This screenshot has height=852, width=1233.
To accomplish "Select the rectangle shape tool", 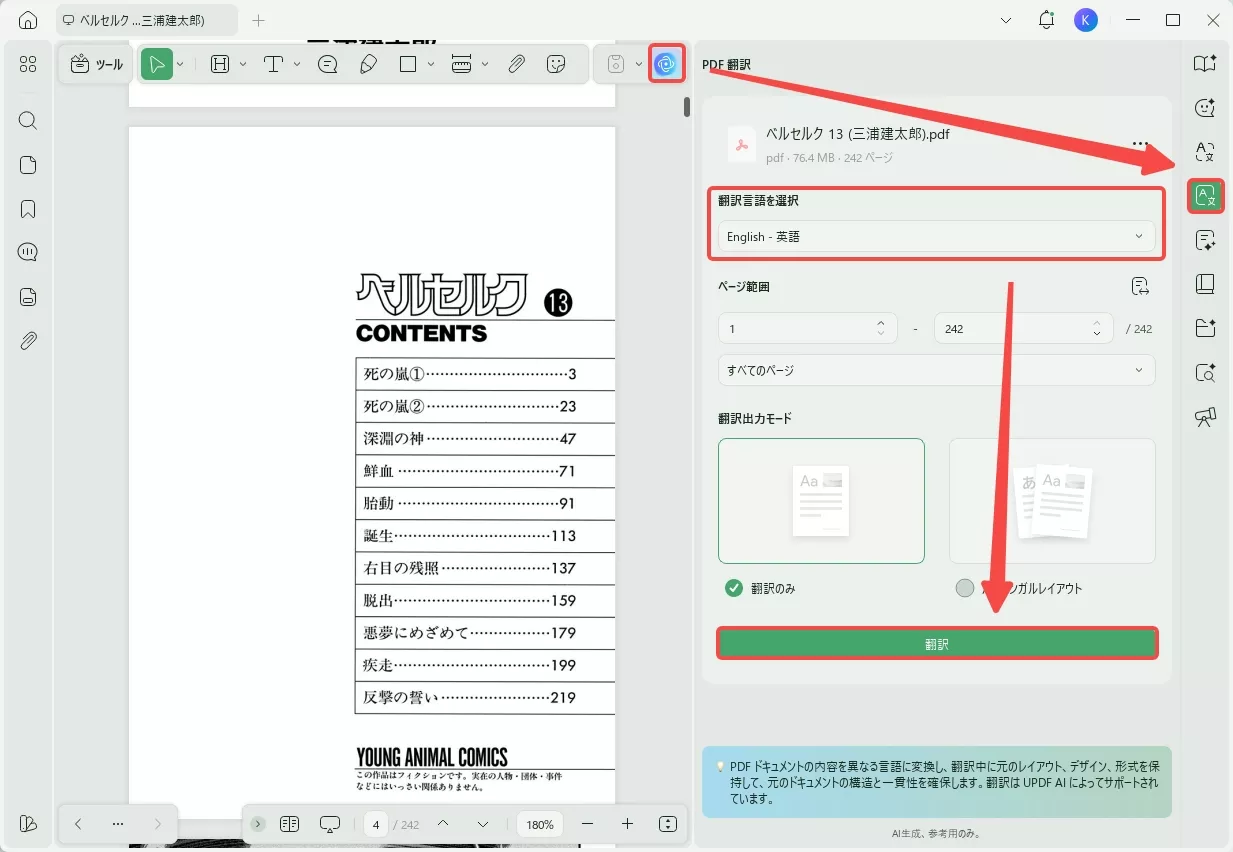I will (408, 65).
